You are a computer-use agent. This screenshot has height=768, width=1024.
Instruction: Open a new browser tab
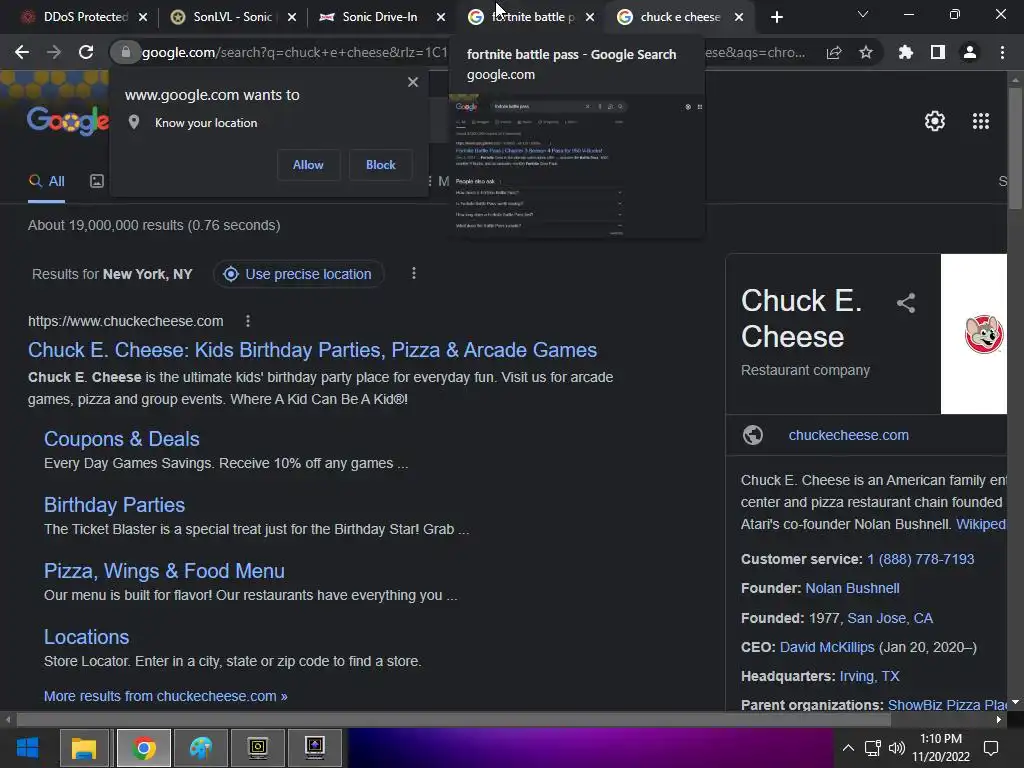pos(776,17)
